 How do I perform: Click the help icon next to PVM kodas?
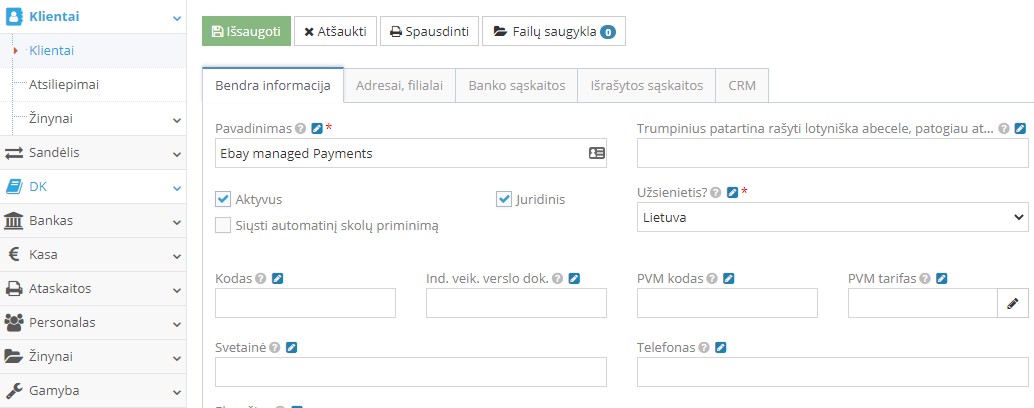point(712,278)
